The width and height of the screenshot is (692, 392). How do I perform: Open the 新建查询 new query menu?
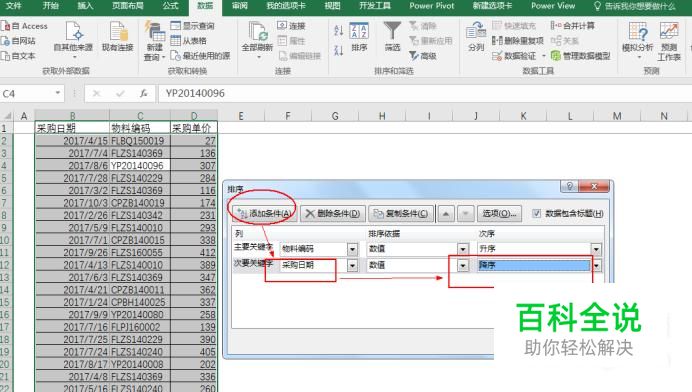pos(154,41)
